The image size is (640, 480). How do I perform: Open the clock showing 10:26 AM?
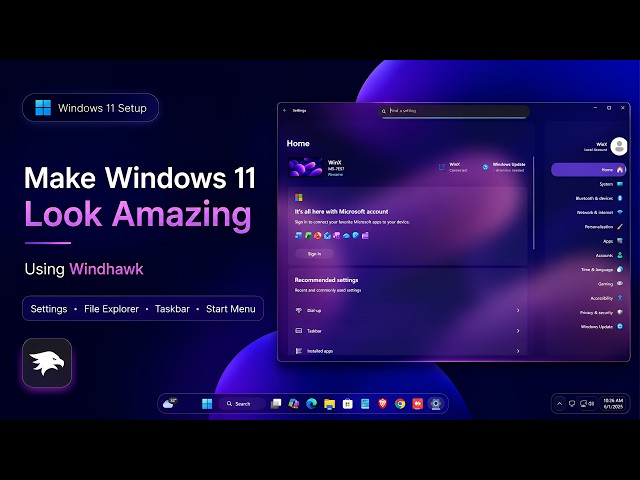(613, 404)
